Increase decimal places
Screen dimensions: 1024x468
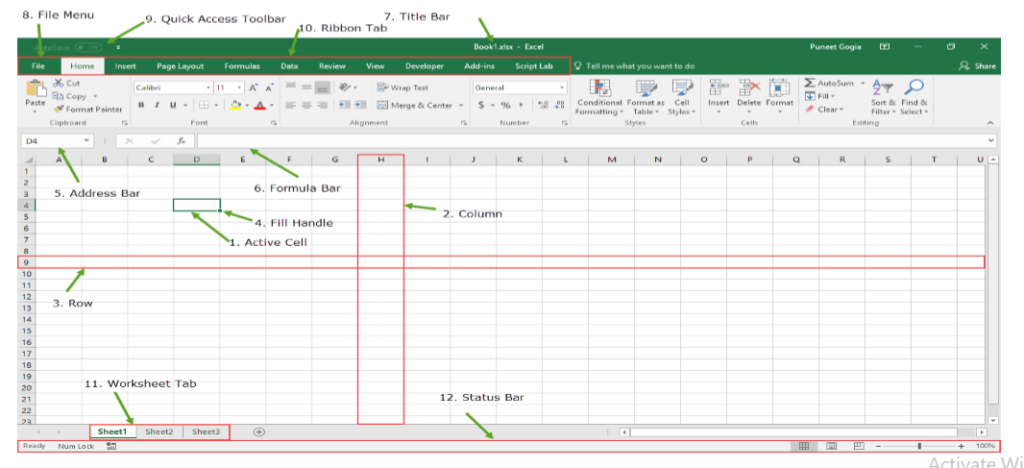543,105
